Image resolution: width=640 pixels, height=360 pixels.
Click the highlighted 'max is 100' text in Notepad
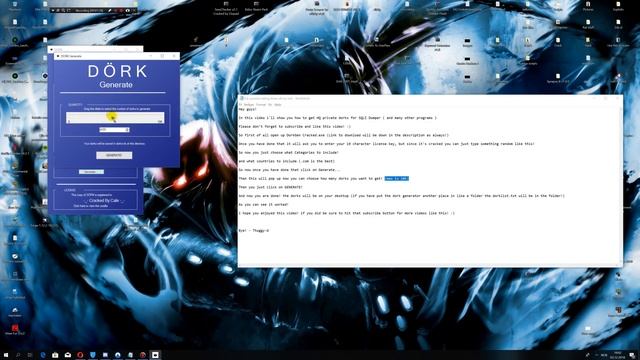tap(396, 178)
